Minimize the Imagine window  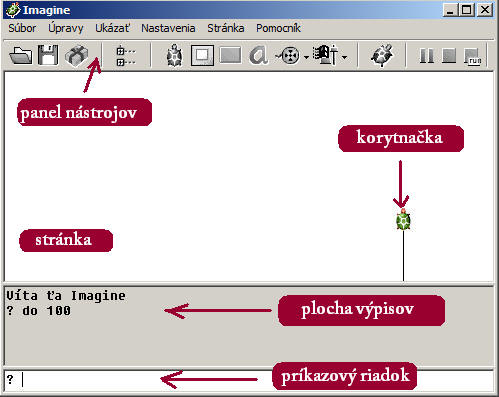(450, 10)
